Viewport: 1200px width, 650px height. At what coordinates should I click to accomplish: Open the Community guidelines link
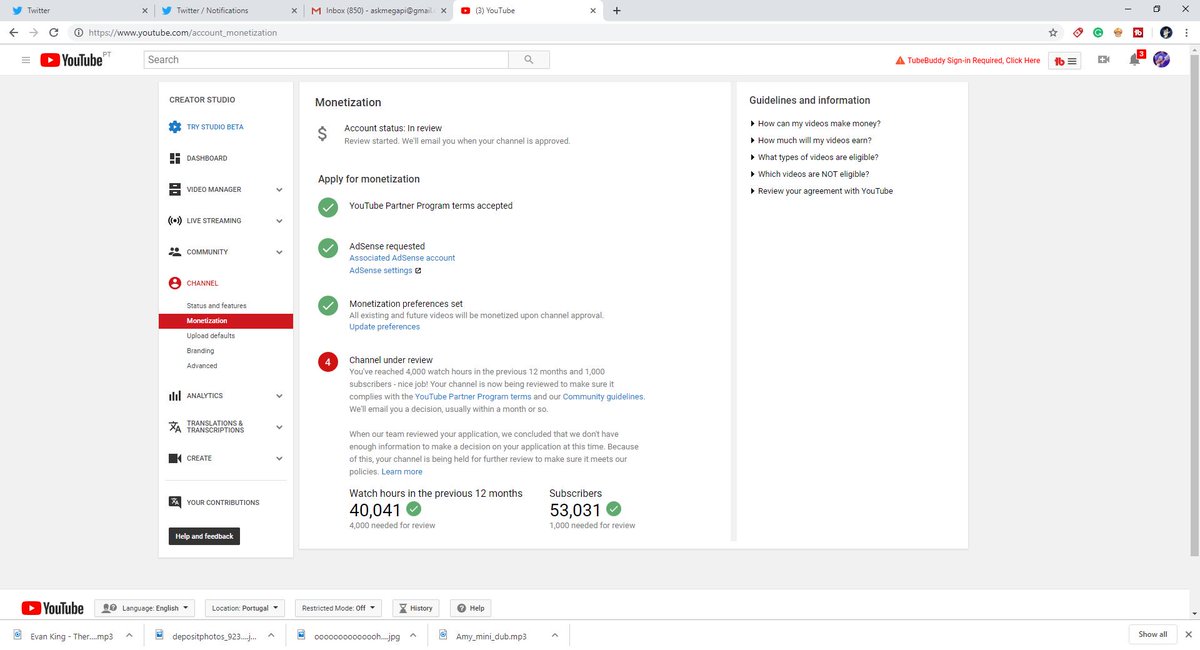(x=603, y=397)
